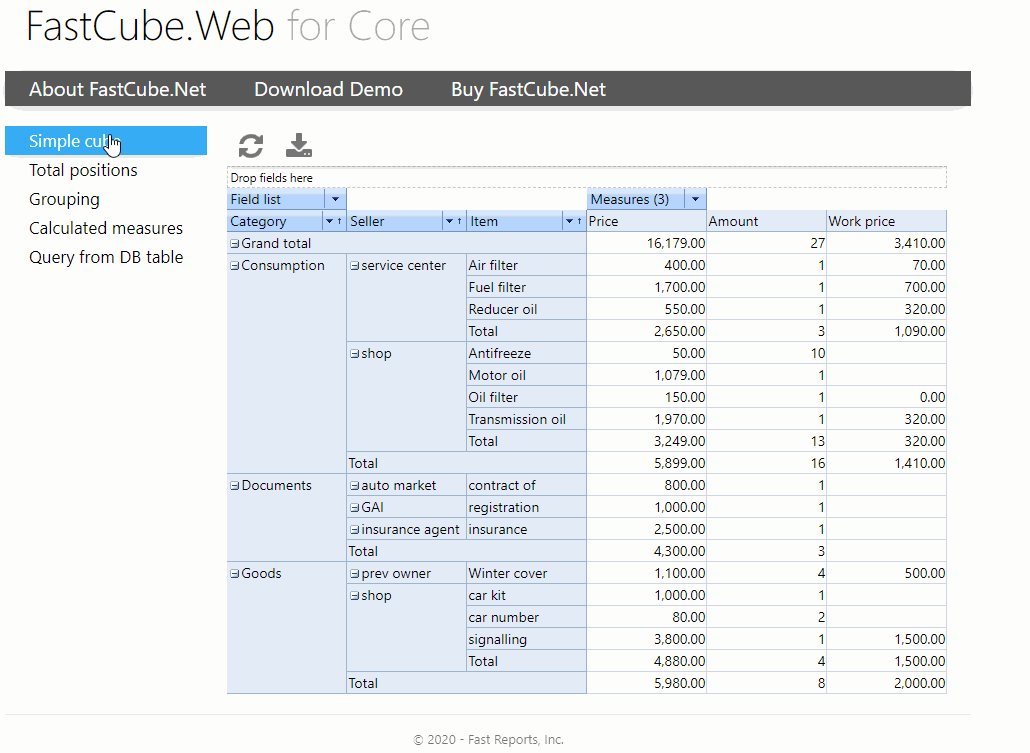Click the Antifreeze row label
Image resolution: width=1030 pixels, height=753 pixels.
pyautogui.click(x=526, y=354)
